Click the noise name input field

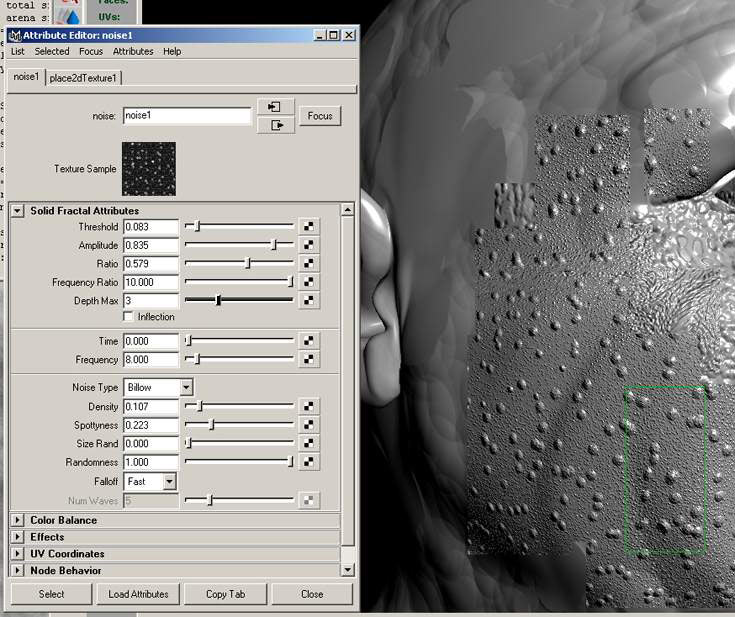tap(187, 116)
